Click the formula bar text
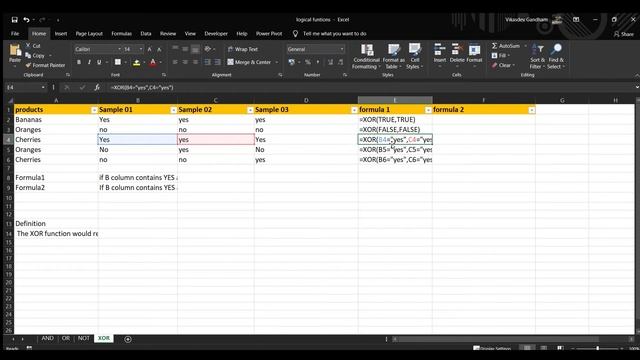This screenshot has height=360, width=640. 142,87
